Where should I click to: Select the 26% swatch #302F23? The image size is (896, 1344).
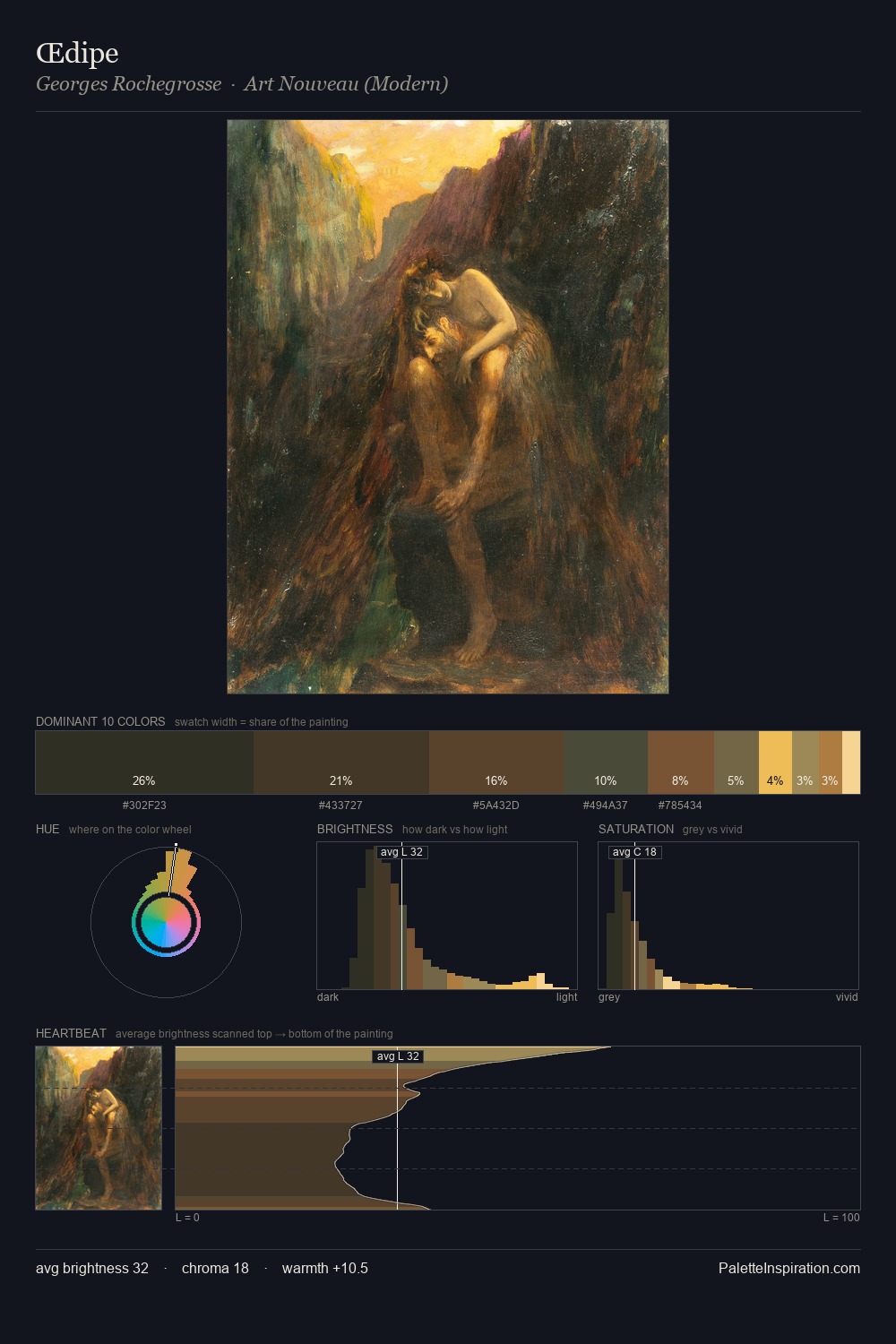(x=144, y=762)
